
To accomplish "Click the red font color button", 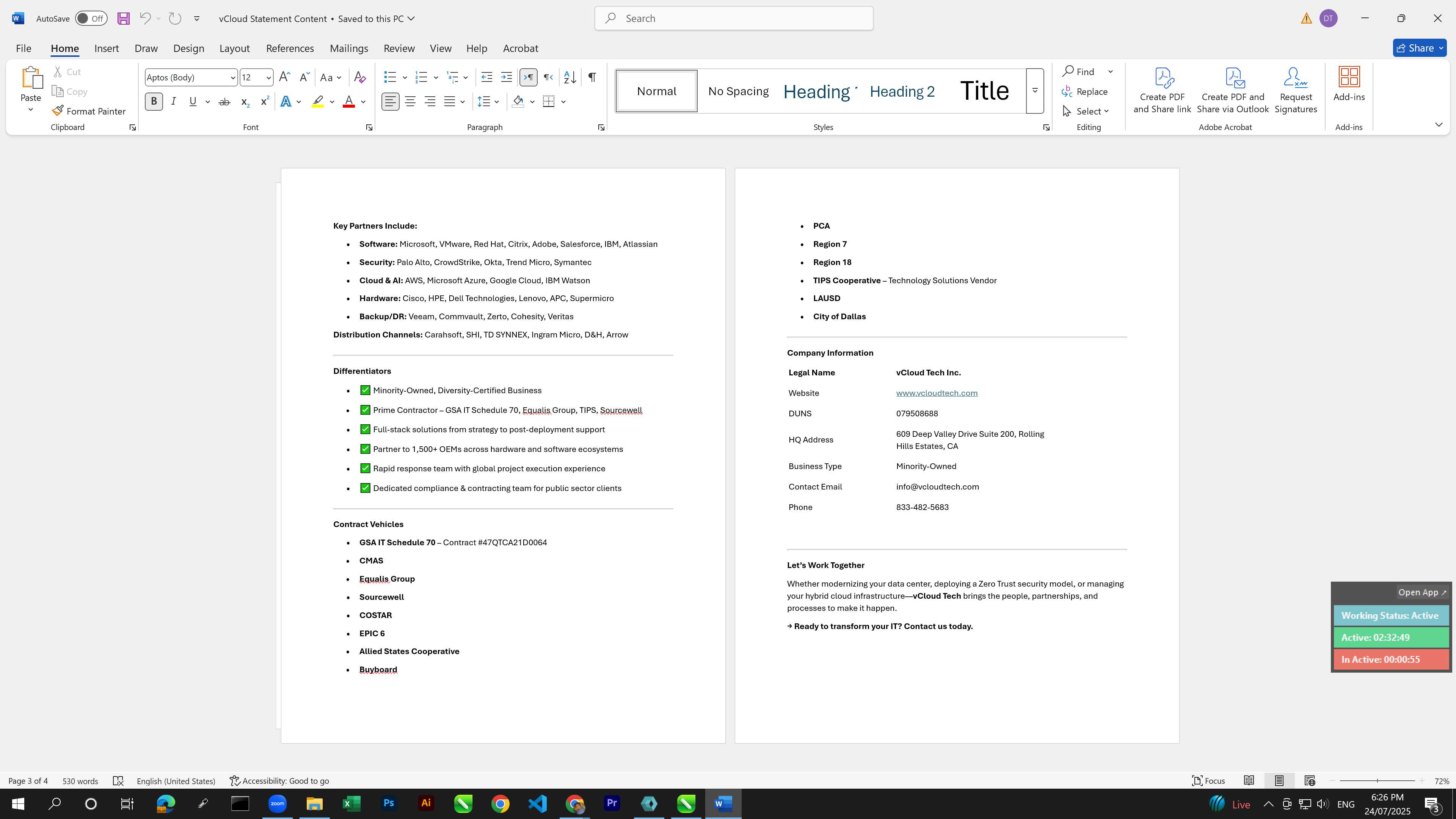I will (x=349, y=102).
